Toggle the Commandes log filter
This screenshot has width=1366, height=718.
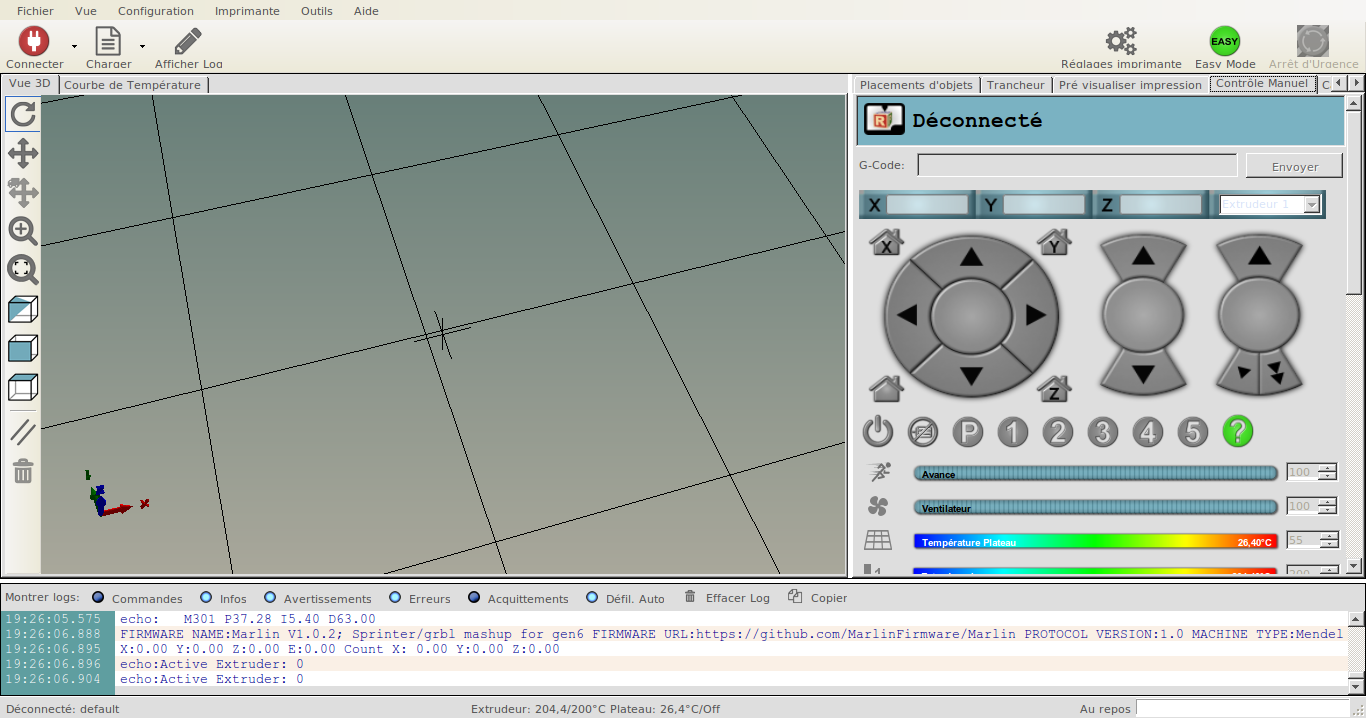point(98,597)
